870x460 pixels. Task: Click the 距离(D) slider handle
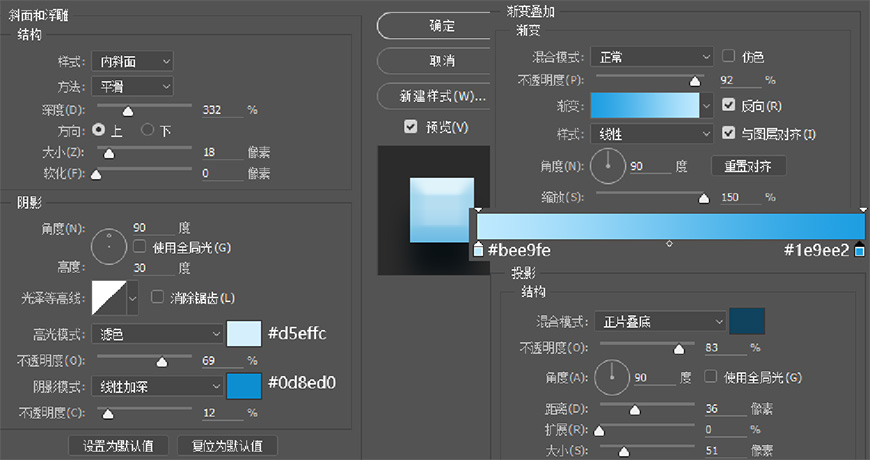[x=635, y=411]
